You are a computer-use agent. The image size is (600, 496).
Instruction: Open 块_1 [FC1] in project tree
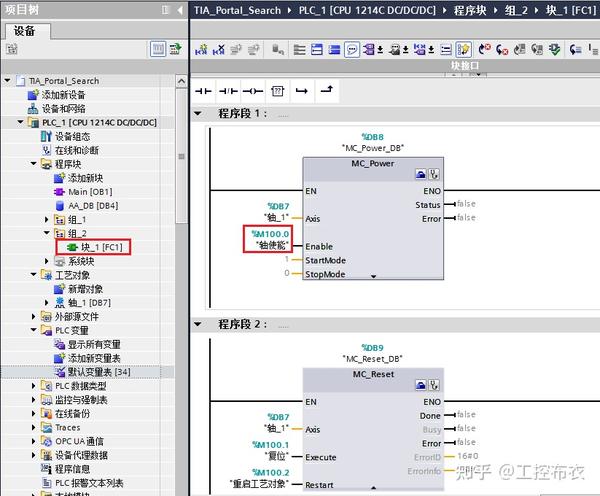tap(94, 247)
